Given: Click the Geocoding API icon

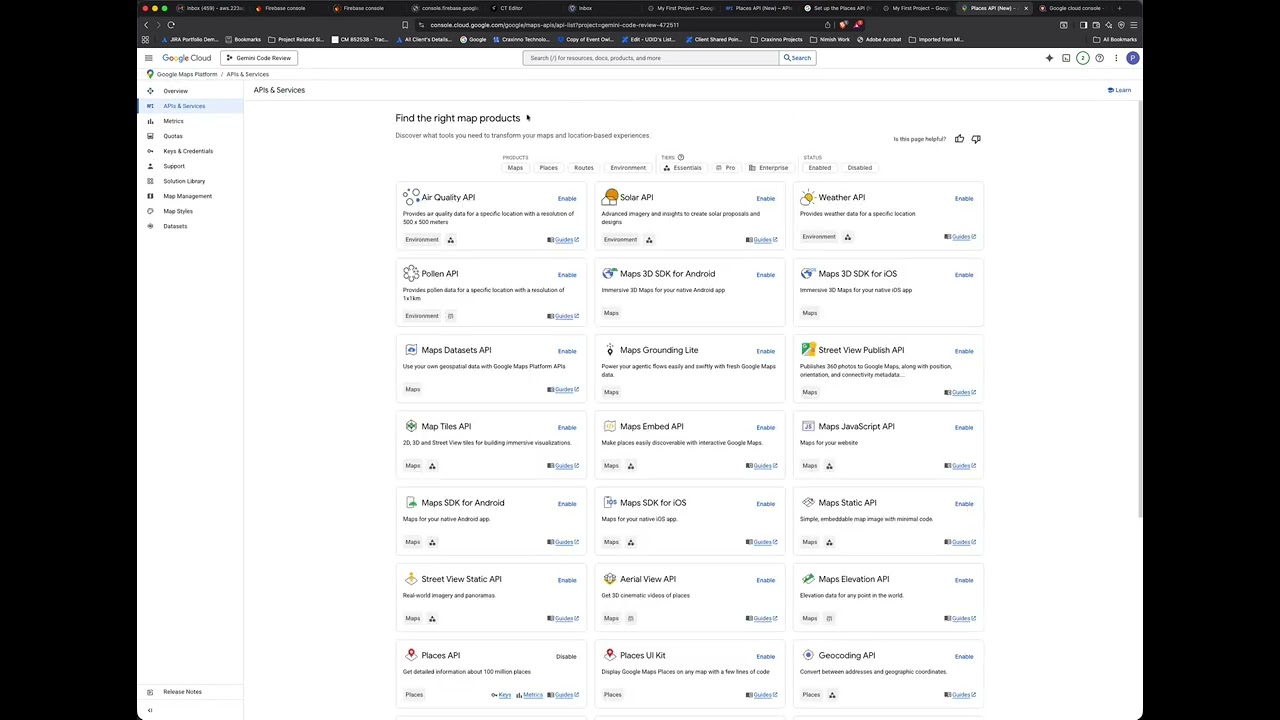Looking at the screenshot, I should [808, 655].
